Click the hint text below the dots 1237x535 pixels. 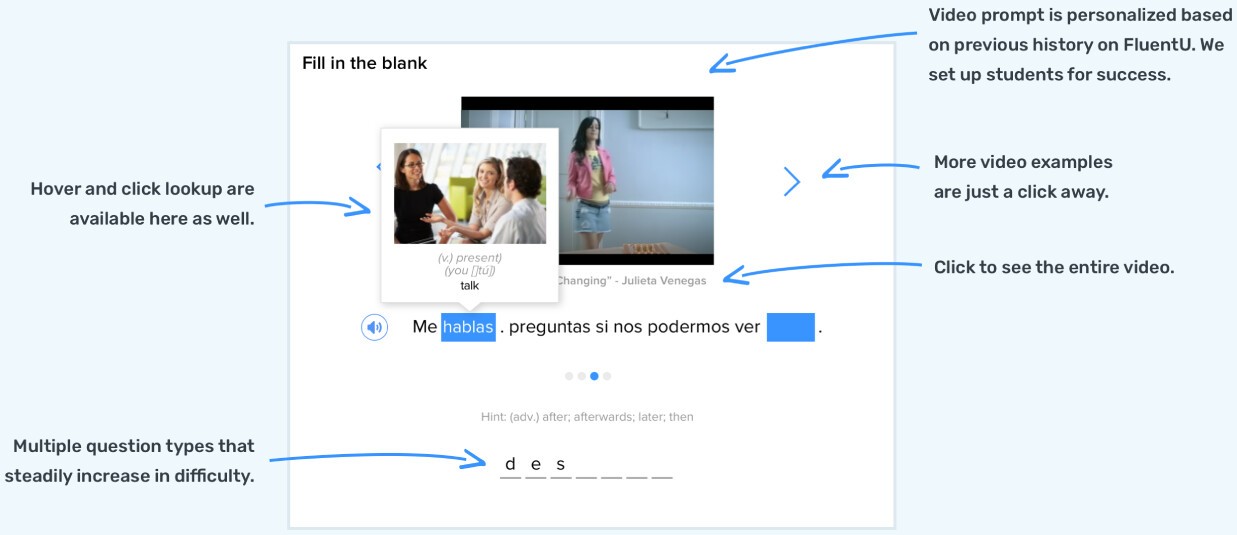(x=587, y=417)
